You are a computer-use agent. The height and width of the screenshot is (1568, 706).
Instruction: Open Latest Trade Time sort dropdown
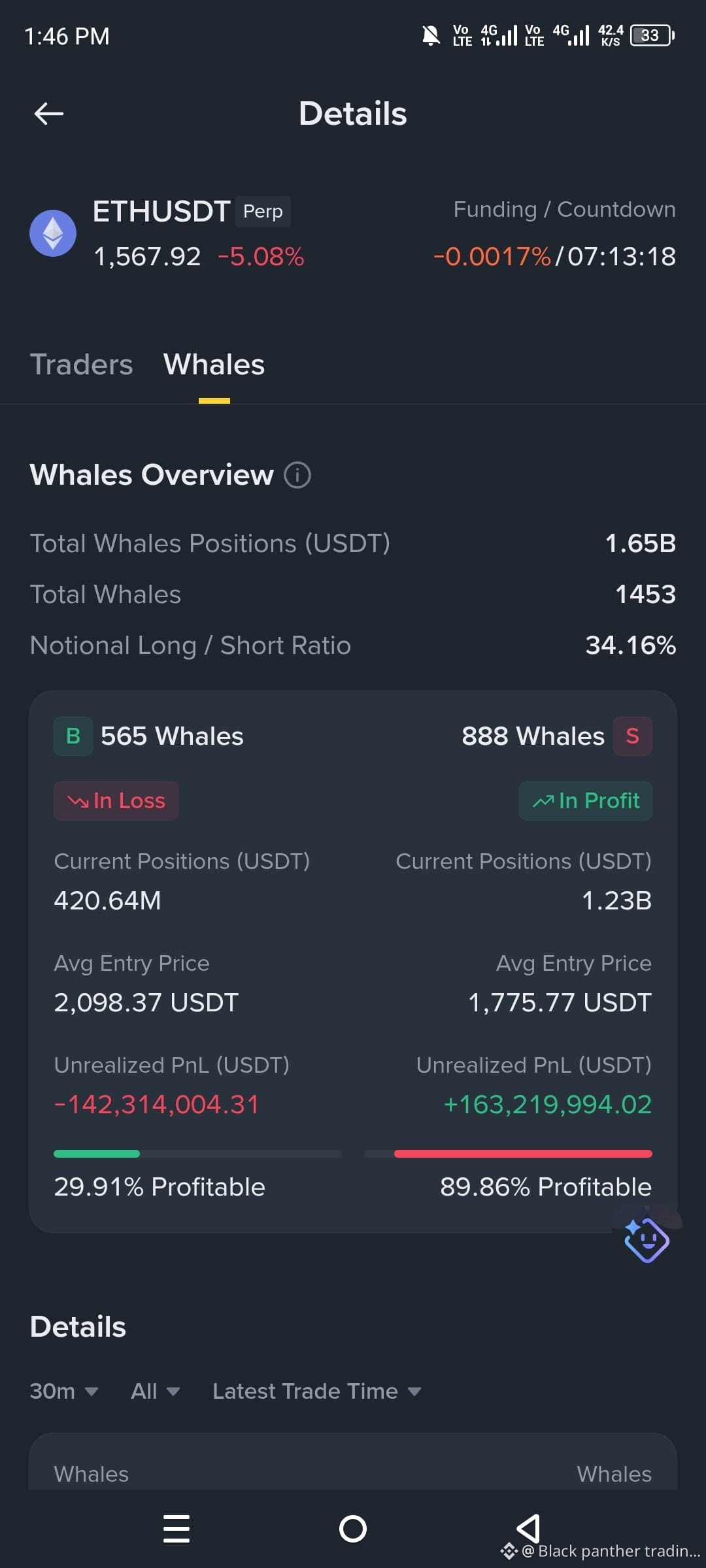(x=316, y=1391)
